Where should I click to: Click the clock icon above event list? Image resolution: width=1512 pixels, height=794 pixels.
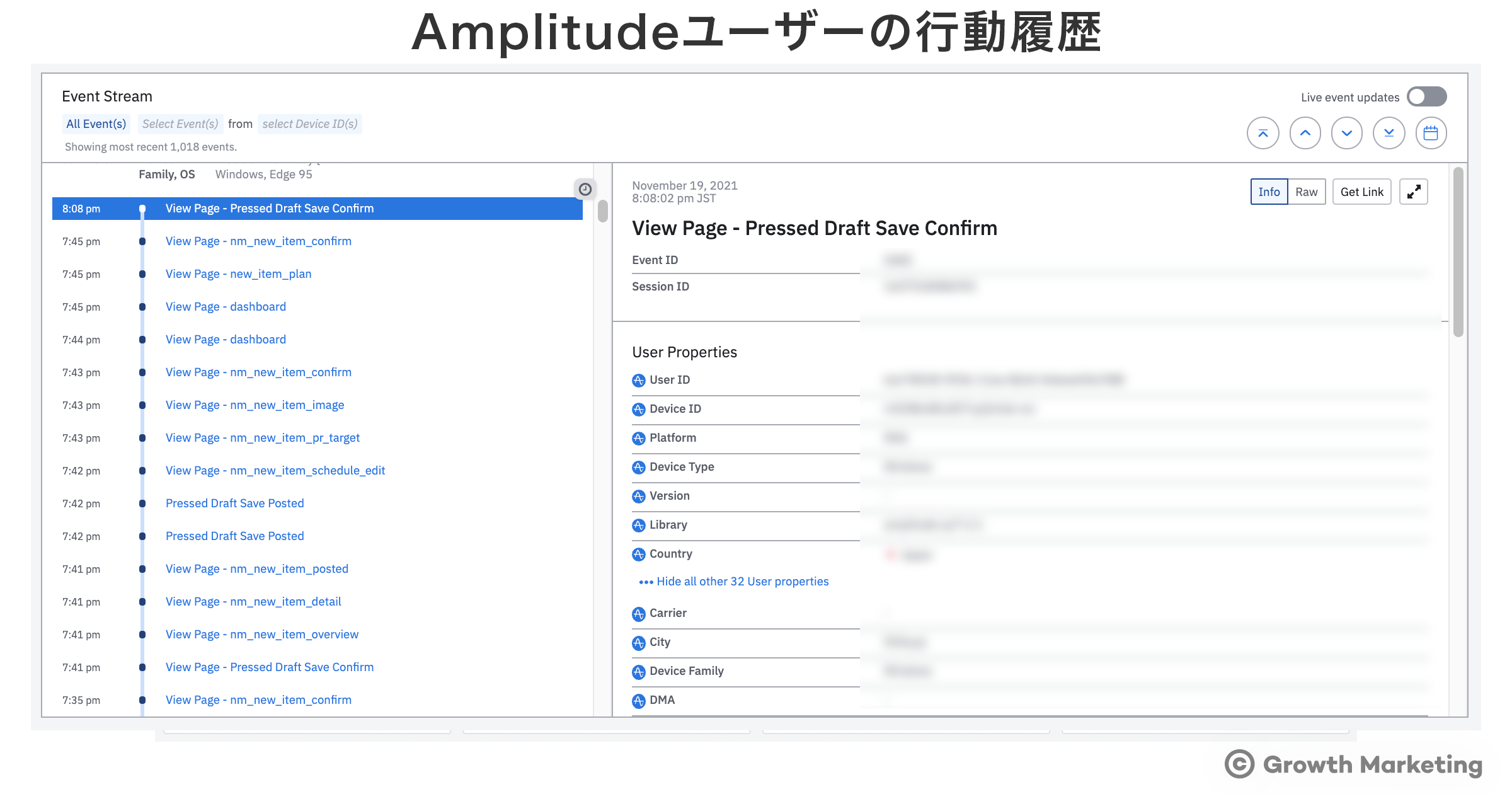click(x=585, y=189)
